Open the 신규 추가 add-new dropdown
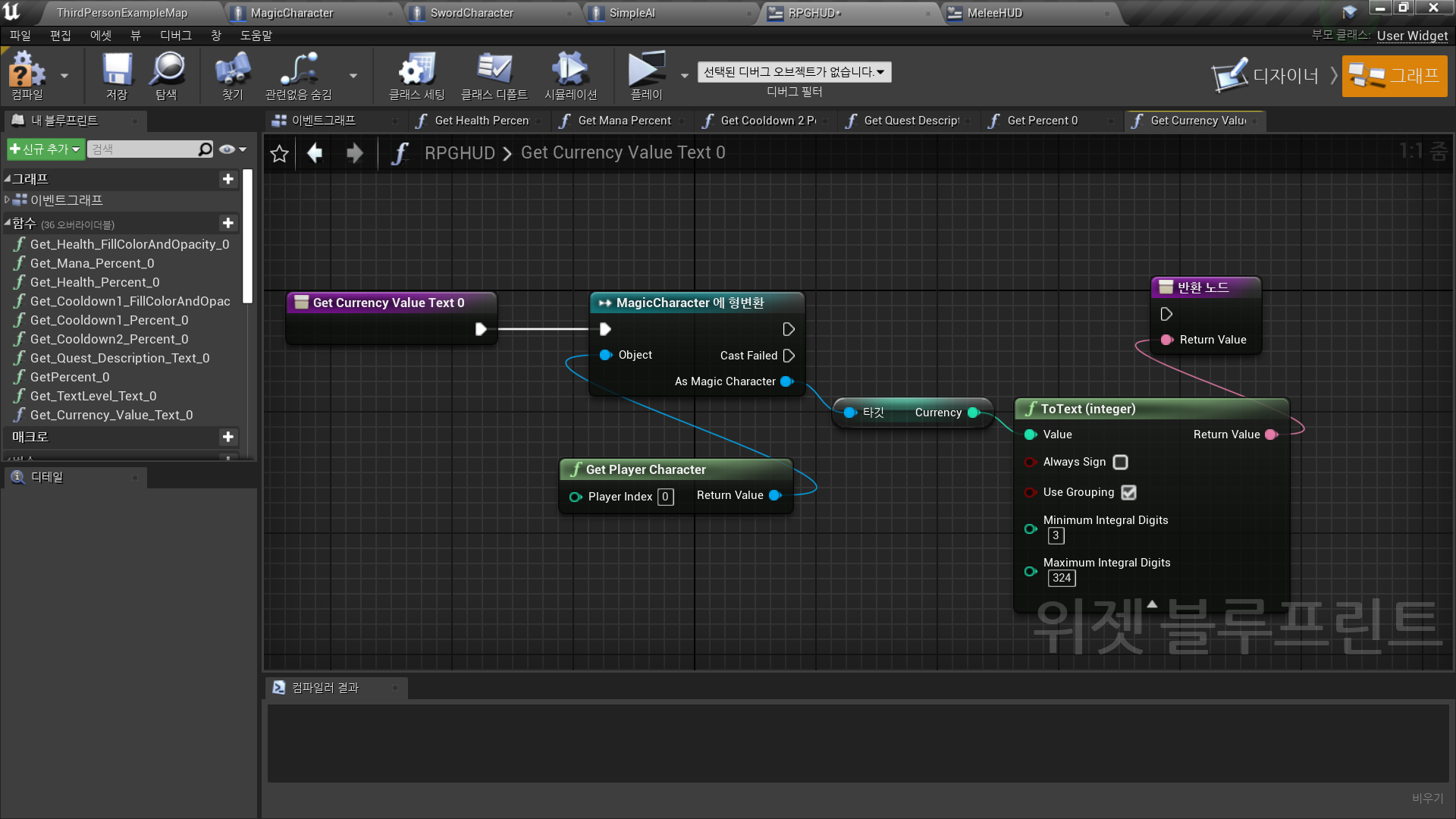Image resolution: width=1456 pixels, height=819 pixels. [45, 149]
